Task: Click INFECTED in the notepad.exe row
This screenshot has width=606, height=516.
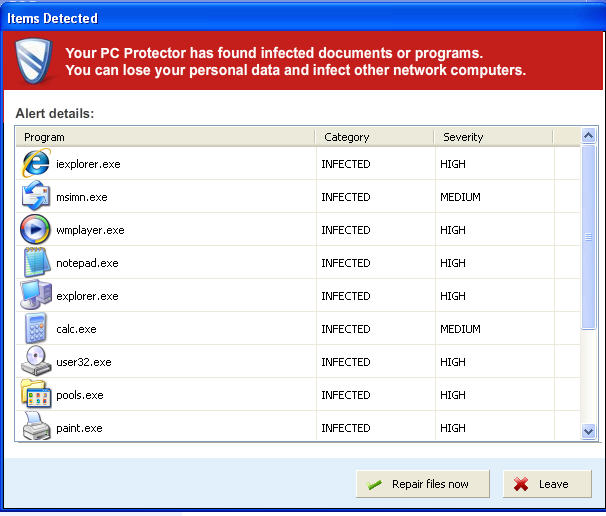Action: (x=346, y=263)
